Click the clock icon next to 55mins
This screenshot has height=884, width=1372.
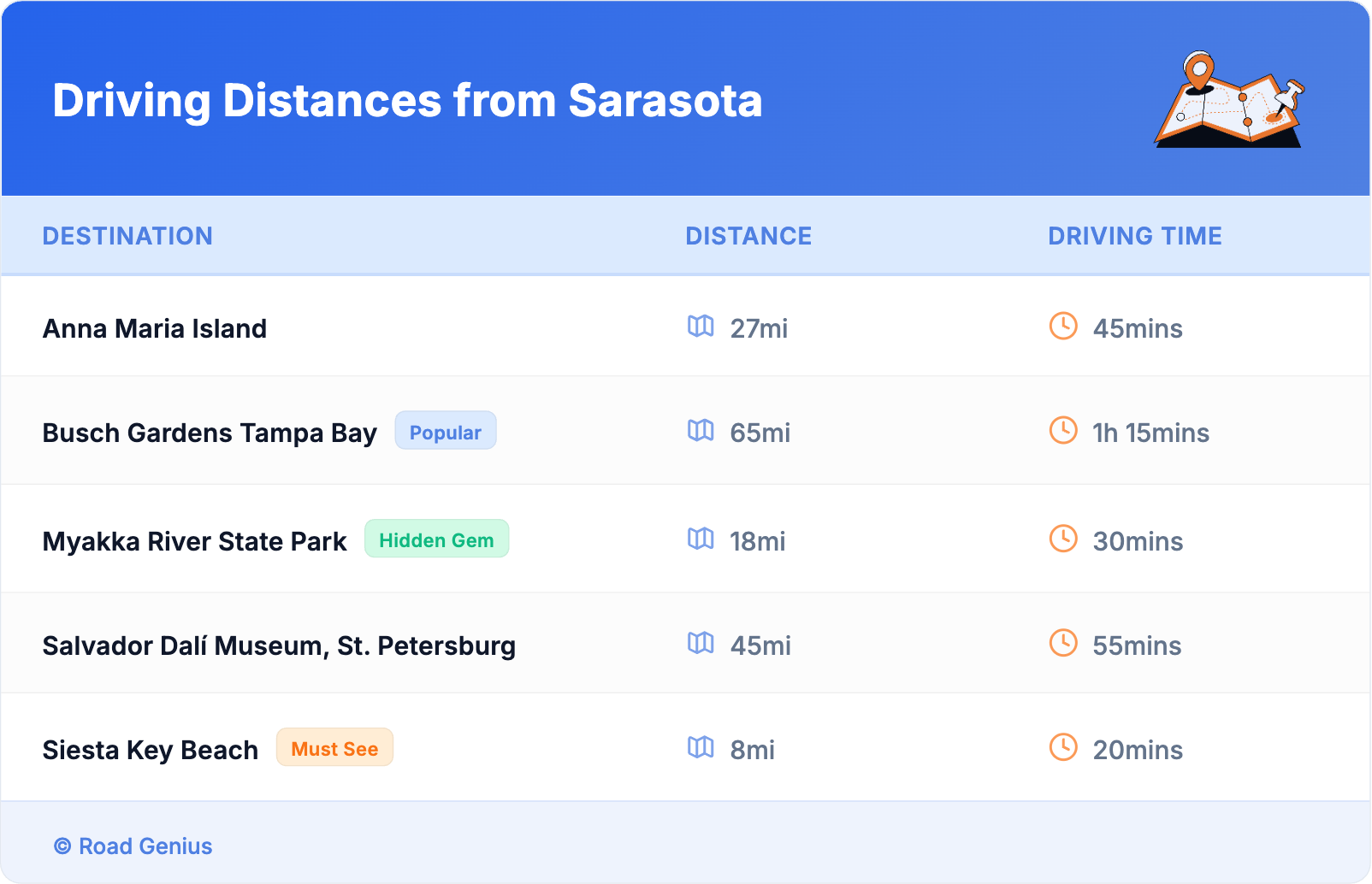(1063, 644)
